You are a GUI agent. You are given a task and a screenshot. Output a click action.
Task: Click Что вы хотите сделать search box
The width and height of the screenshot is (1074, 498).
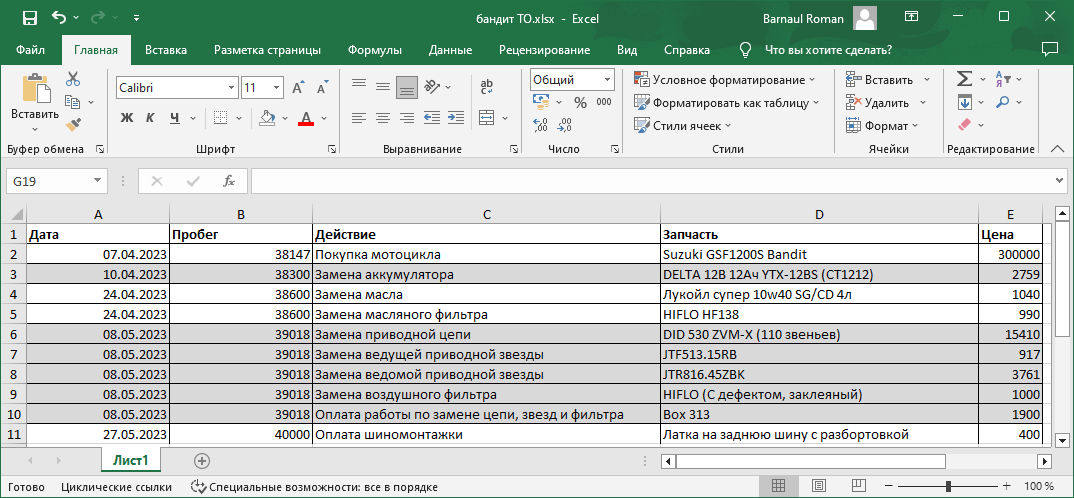tap(827, 50)
